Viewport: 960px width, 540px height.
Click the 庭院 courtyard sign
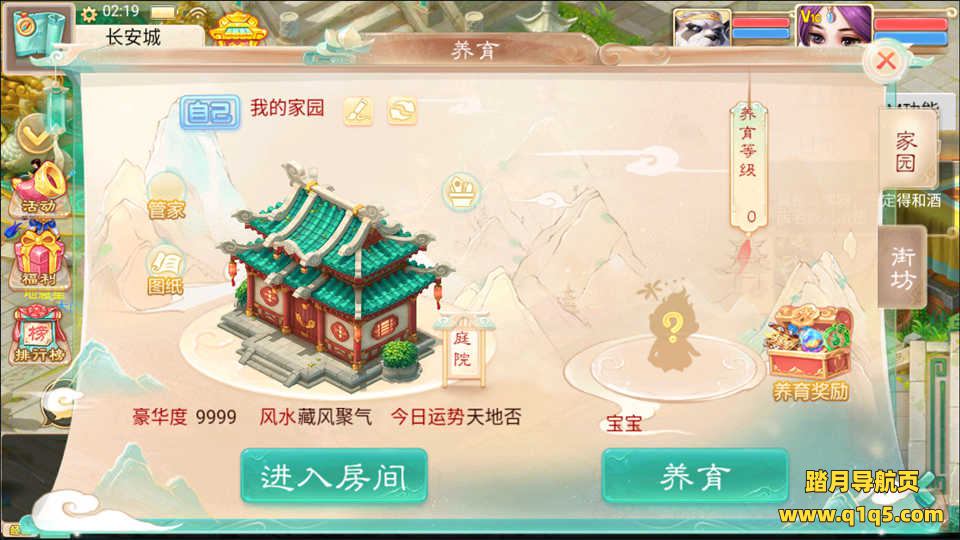(x=462, y=350)
